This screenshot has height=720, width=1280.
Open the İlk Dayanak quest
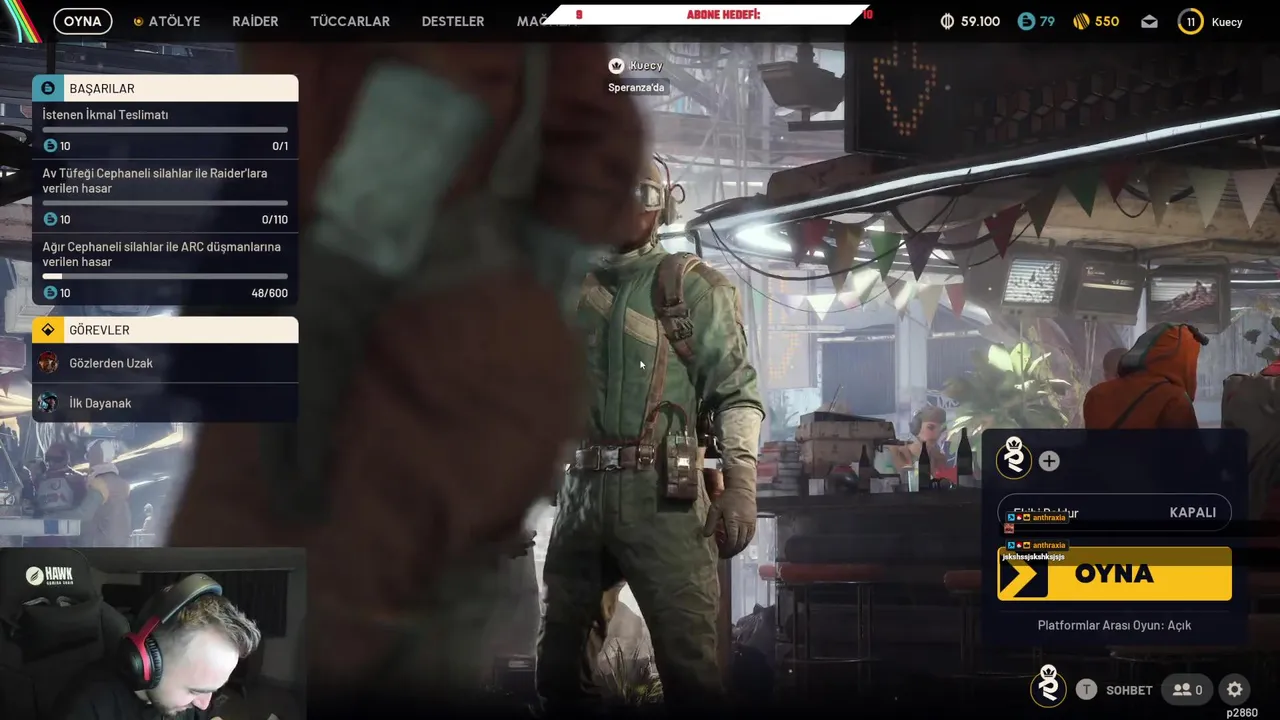(165, 403)
